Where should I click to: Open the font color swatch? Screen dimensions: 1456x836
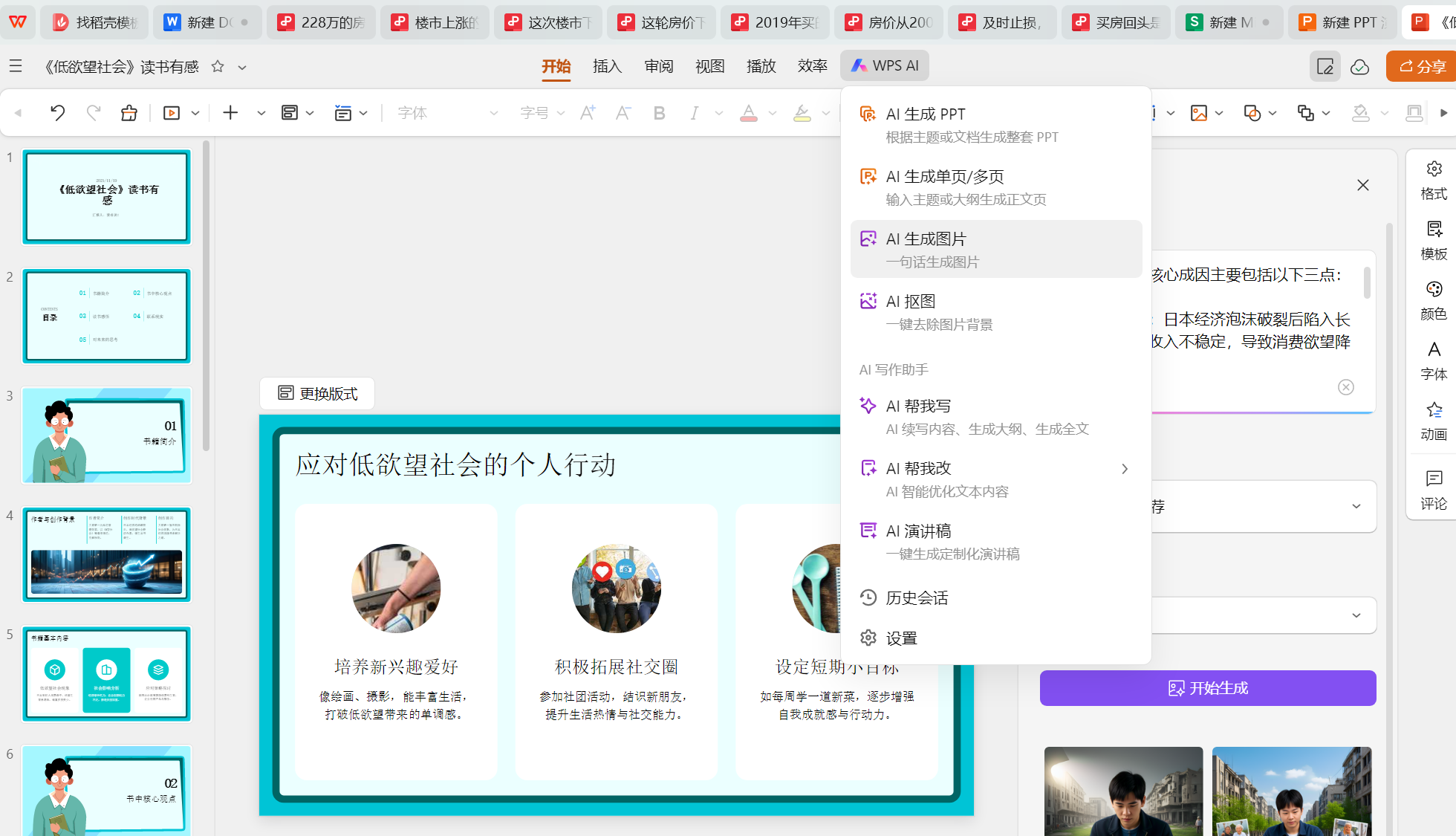(748, 113)
